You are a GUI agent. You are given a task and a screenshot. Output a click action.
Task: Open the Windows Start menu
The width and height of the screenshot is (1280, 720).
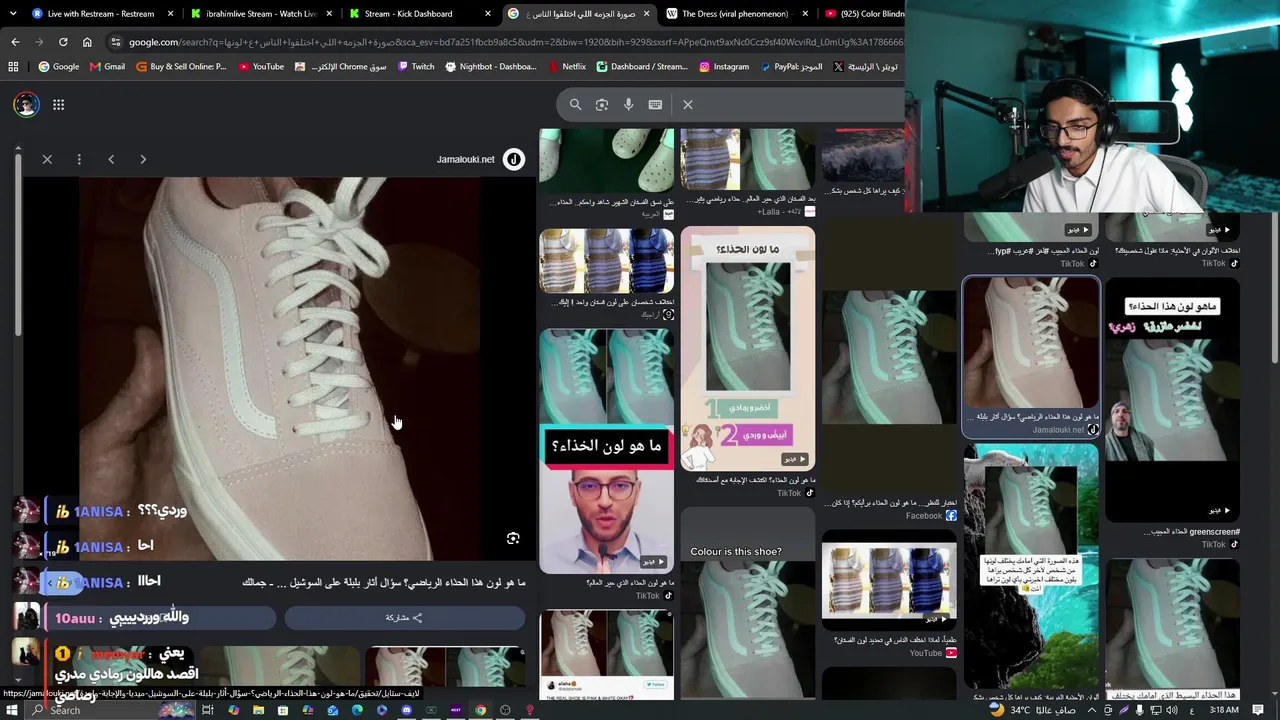coord(12,710)
